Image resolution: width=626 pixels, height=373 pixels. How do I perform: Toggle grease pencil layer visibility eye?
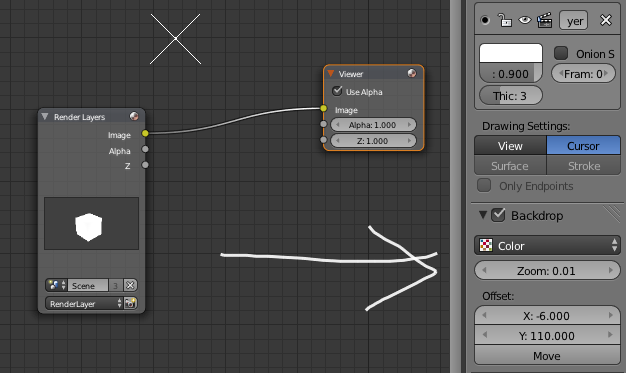pos(525,20)
